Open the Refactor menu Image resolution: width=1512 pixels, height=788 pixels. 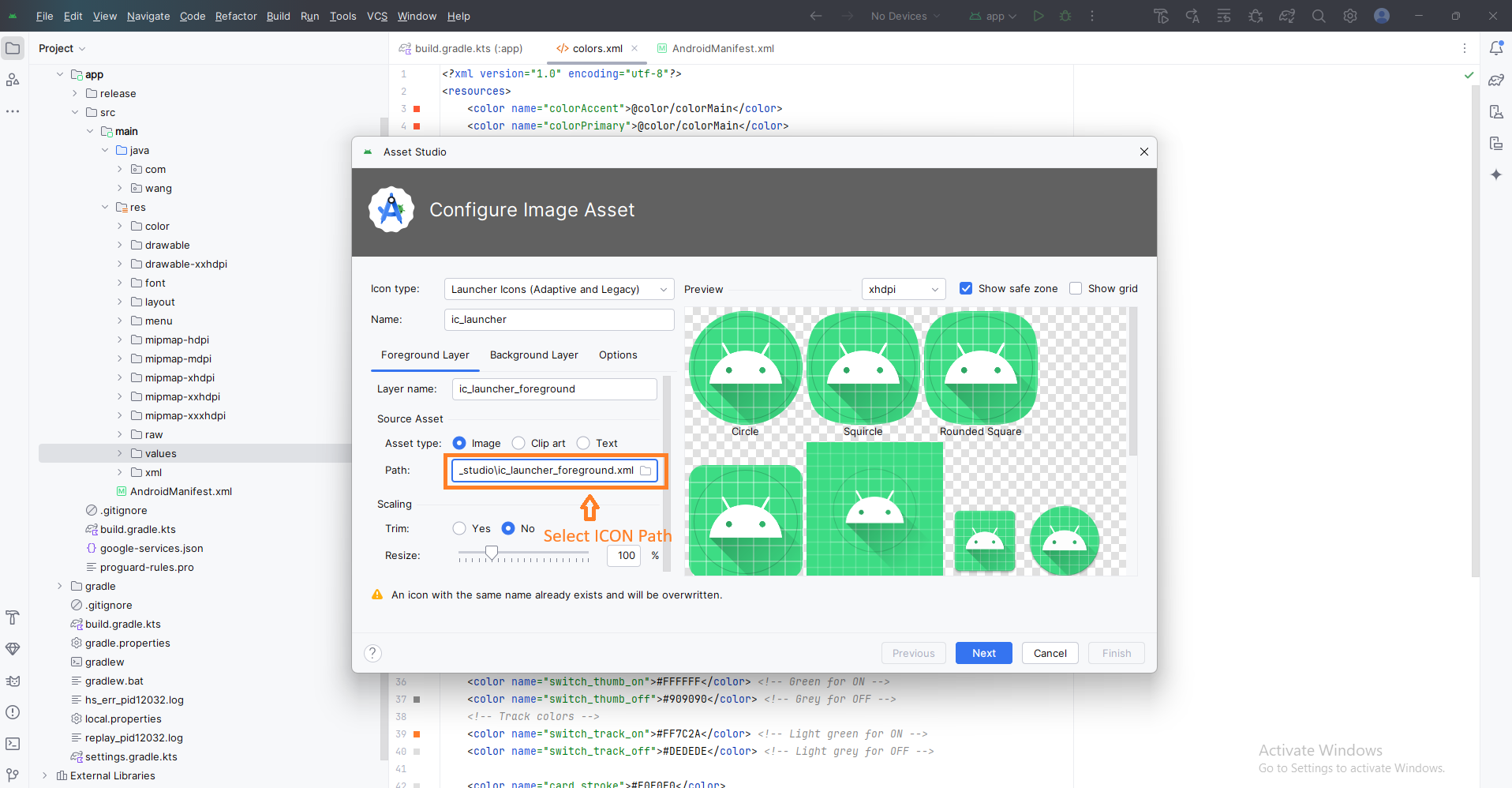pos(236,16)
